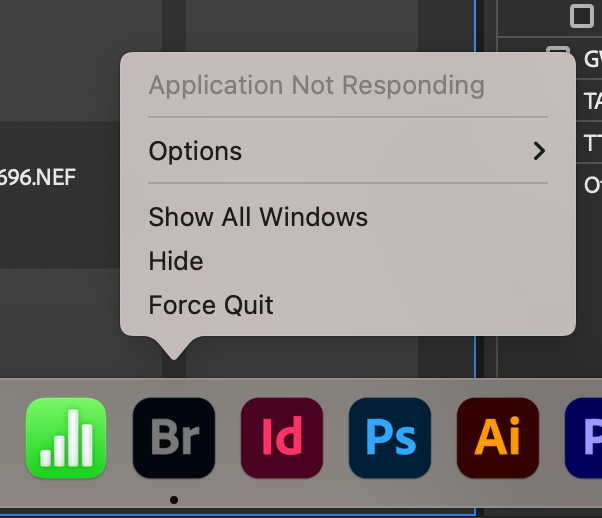Image resolution: width=602 pixels, height=518 pixels.
Task: Click the Adobe Bridge Dock icon
Action: 174,438
